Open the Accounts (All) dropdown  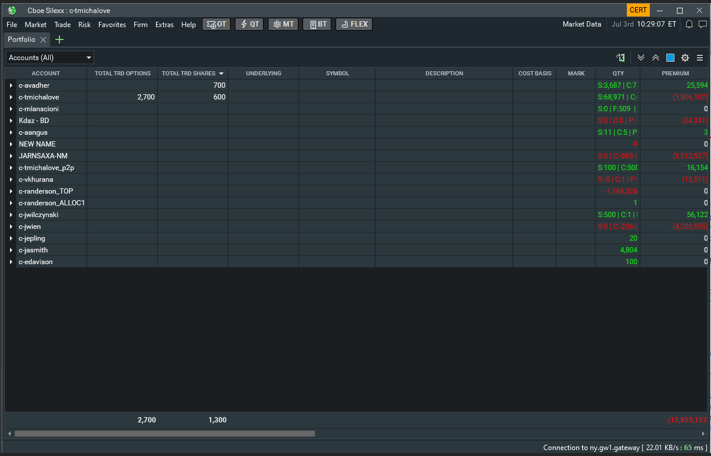50,58
